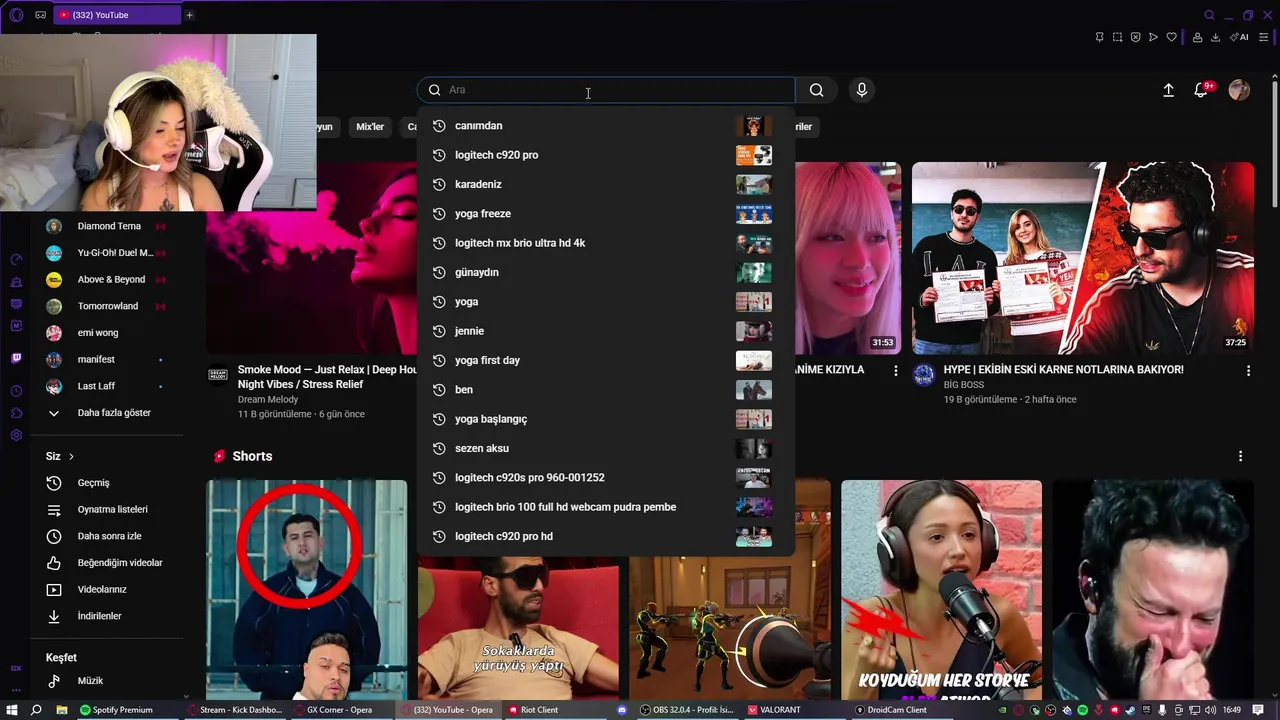
Task: Choose 'sezen aksu' search suggestion
Action: tap(605, 448)
